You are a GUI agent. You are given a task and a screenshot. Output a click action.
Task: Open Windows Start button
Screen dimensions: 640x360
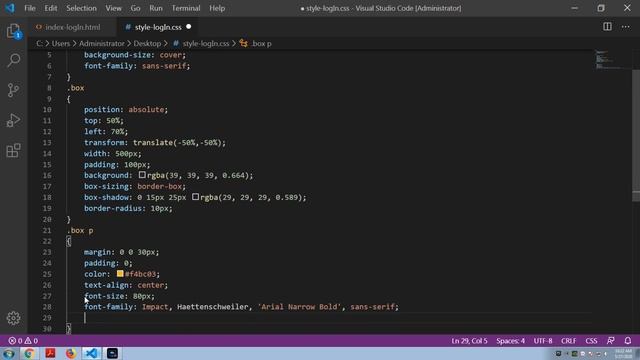tap(9, 353)
